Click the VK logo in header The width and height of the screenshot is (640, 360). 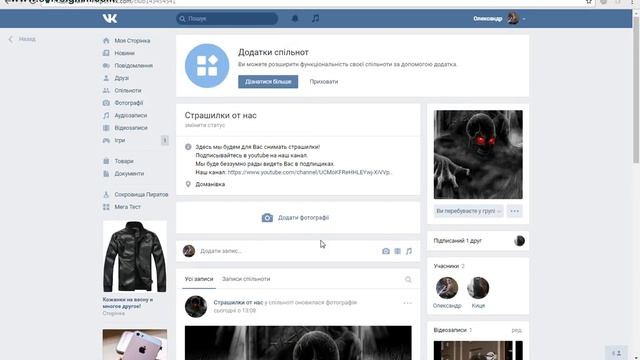(110, 18)
